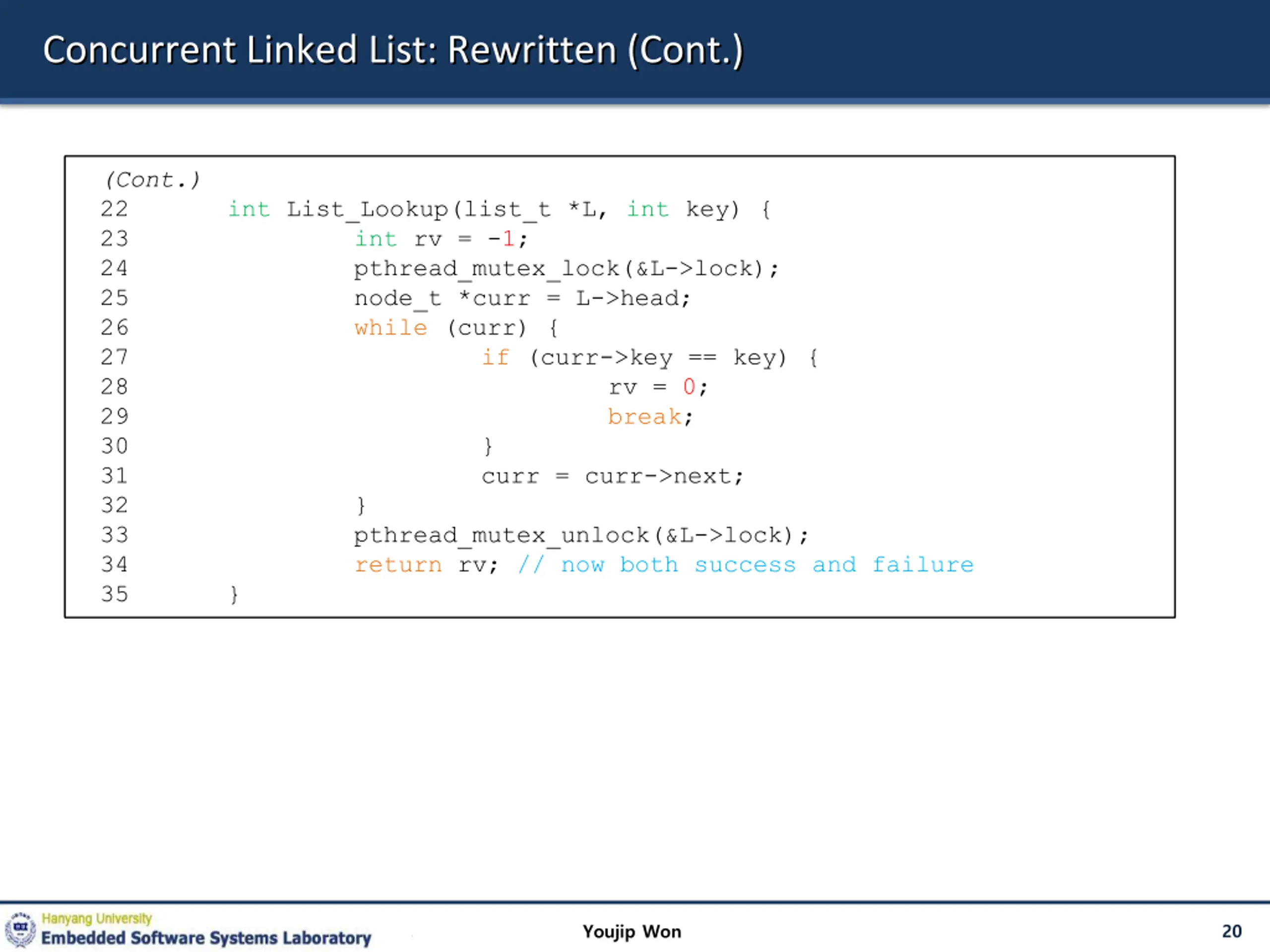Screen dimensions: 1270x952
Task: Click line number 22 in the code
Action: click(114, 209)
